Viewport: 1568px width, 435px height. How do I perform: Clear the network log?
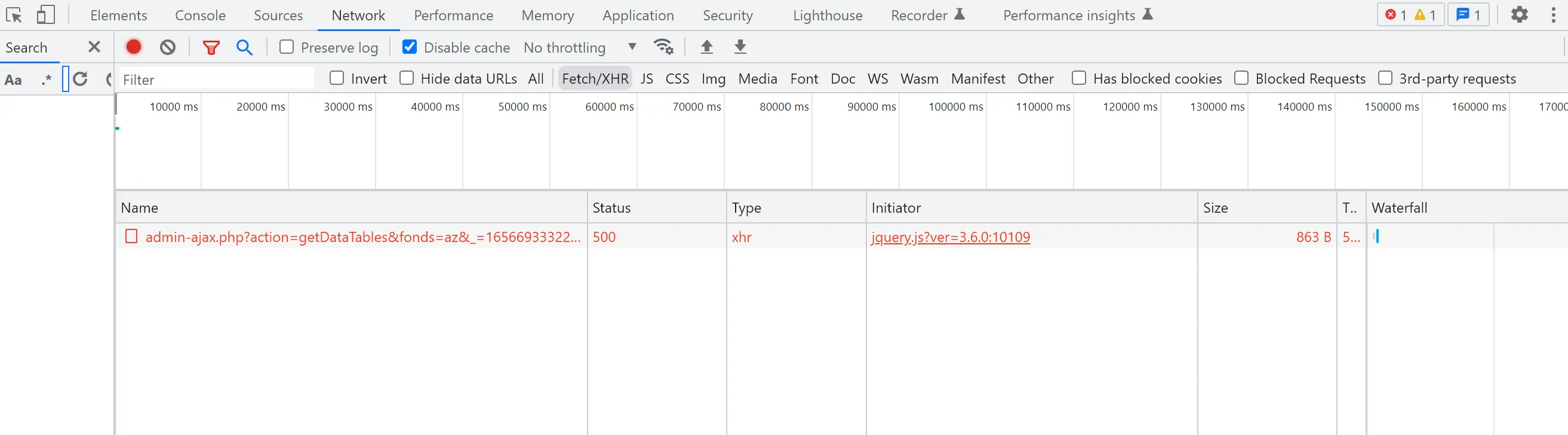coord(167,47)
